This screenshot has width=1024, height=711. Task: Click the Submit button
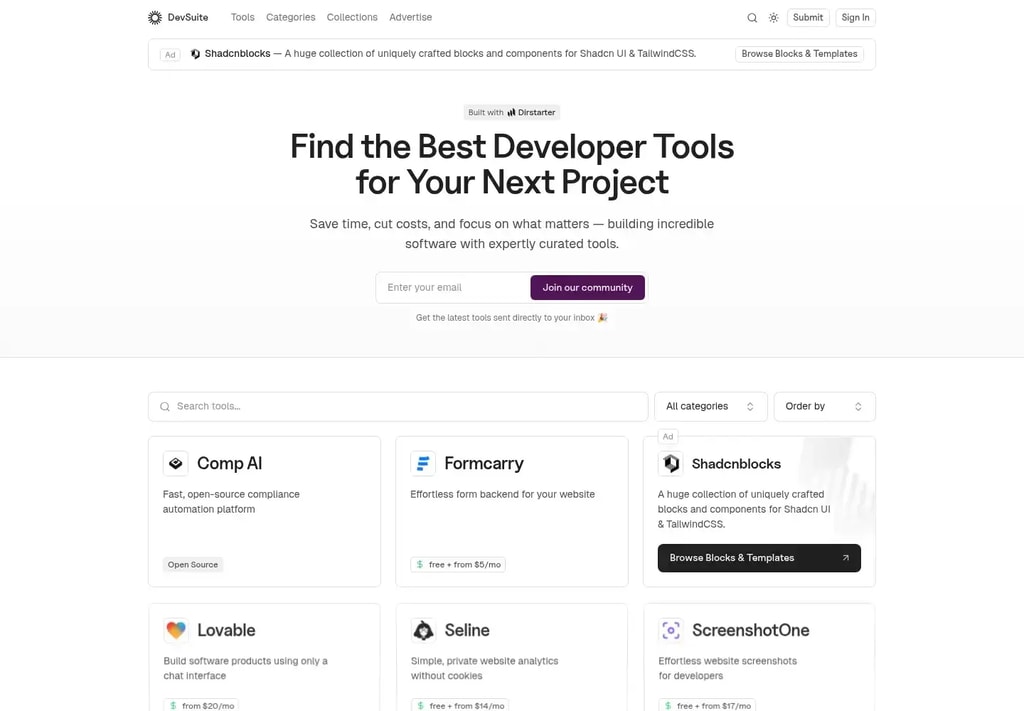808,18
